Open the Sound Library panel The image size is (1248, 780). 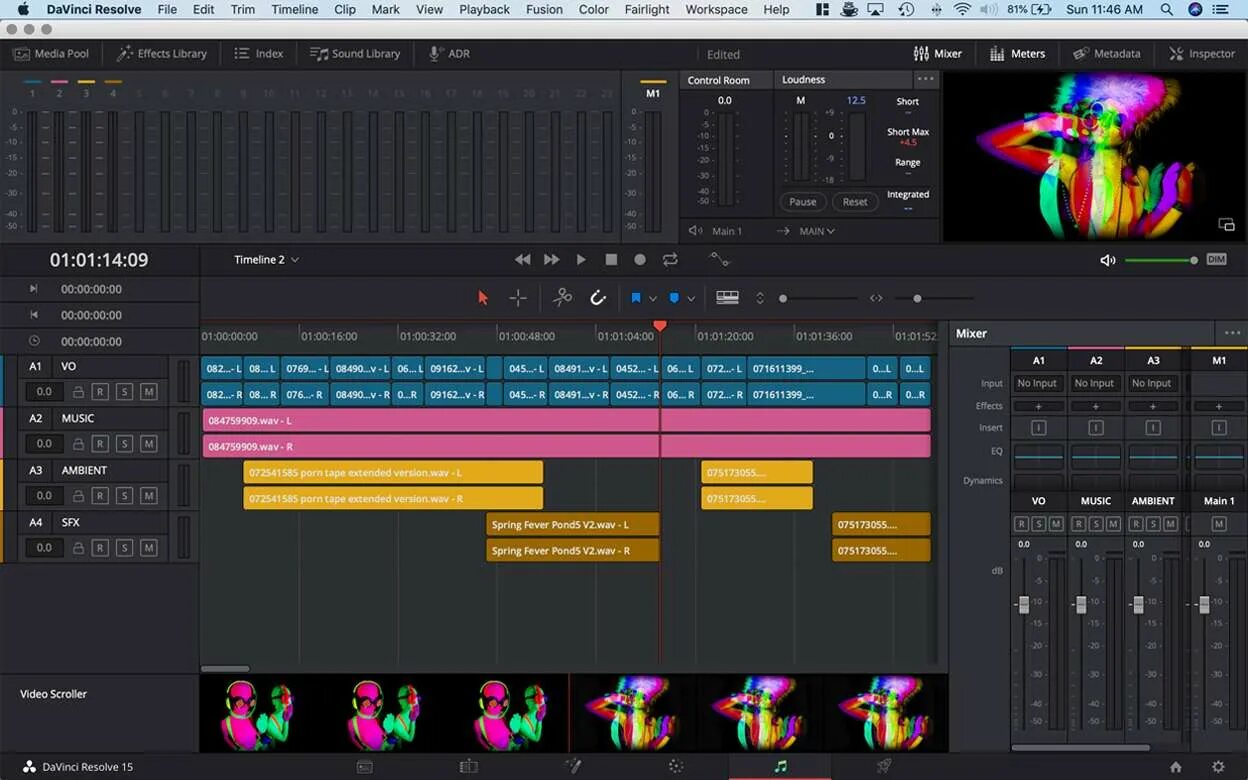pyautogui.click(x=355, y=54)
